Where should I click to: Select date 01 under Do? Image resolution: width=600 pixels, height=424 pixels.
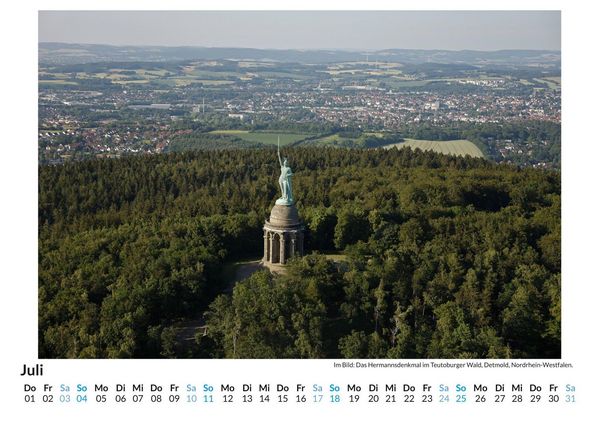[29, 399]
